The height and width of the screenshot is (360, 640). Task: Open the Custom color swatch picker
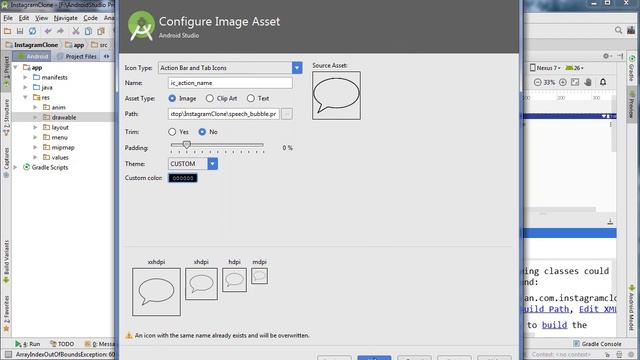(x=183, y=178)
